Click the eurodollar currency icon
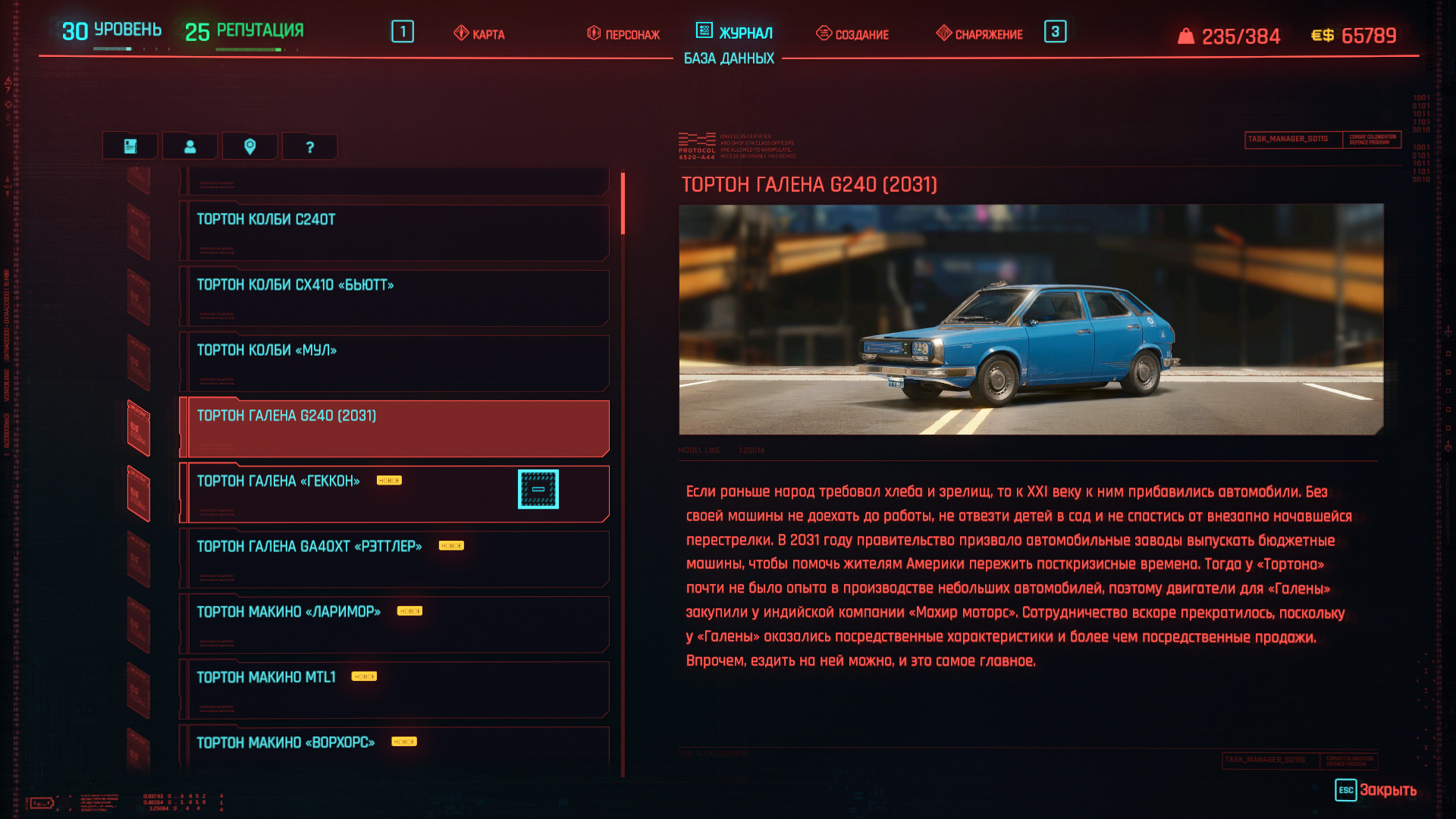Screen dimensions: 1456x819 [1323, 36]
